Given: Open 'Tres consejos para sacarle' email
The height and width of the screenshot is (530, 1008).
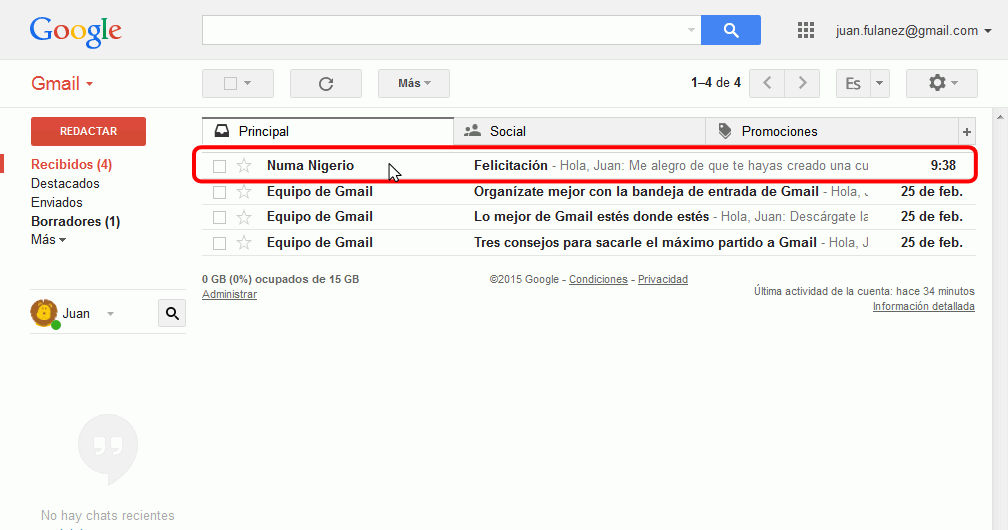Looking at the screenshot, I should pyautogui.click(x=645, y=242).
